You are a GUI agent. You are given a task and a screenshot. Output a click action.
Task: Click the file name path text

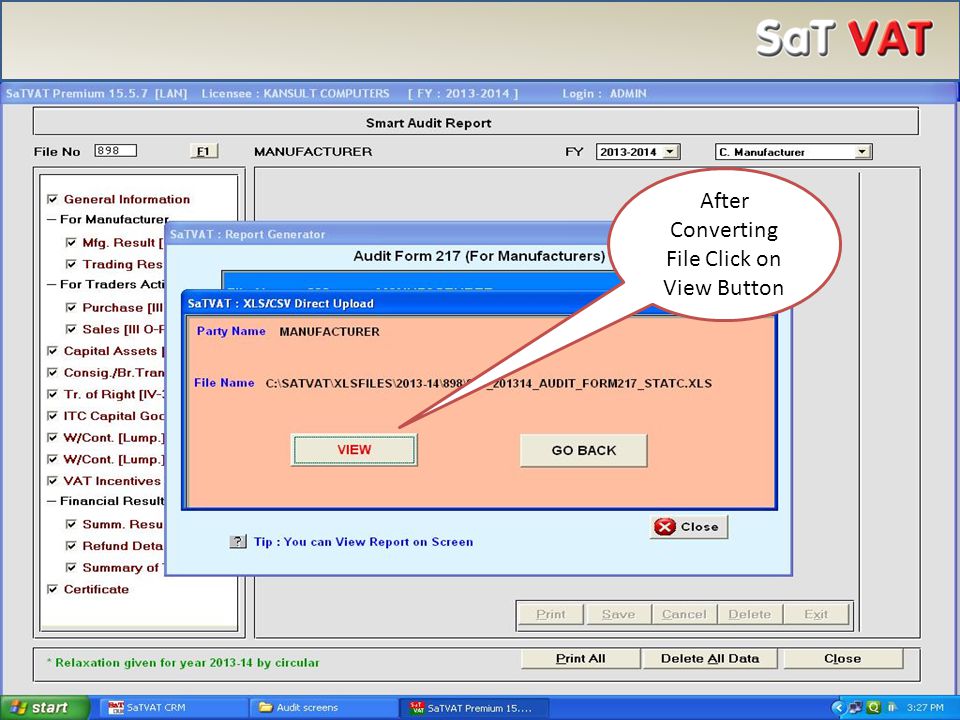[x=488, y=384]
